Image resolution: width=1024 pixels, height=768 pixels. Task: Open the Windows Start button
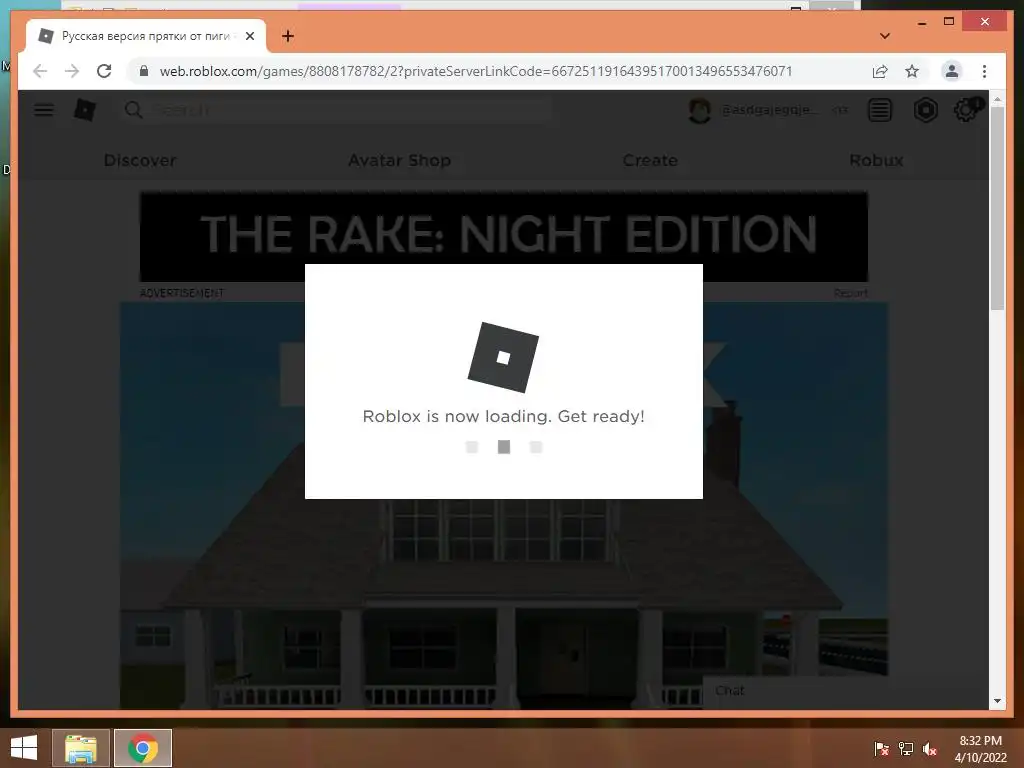click(x=24, y=748)
